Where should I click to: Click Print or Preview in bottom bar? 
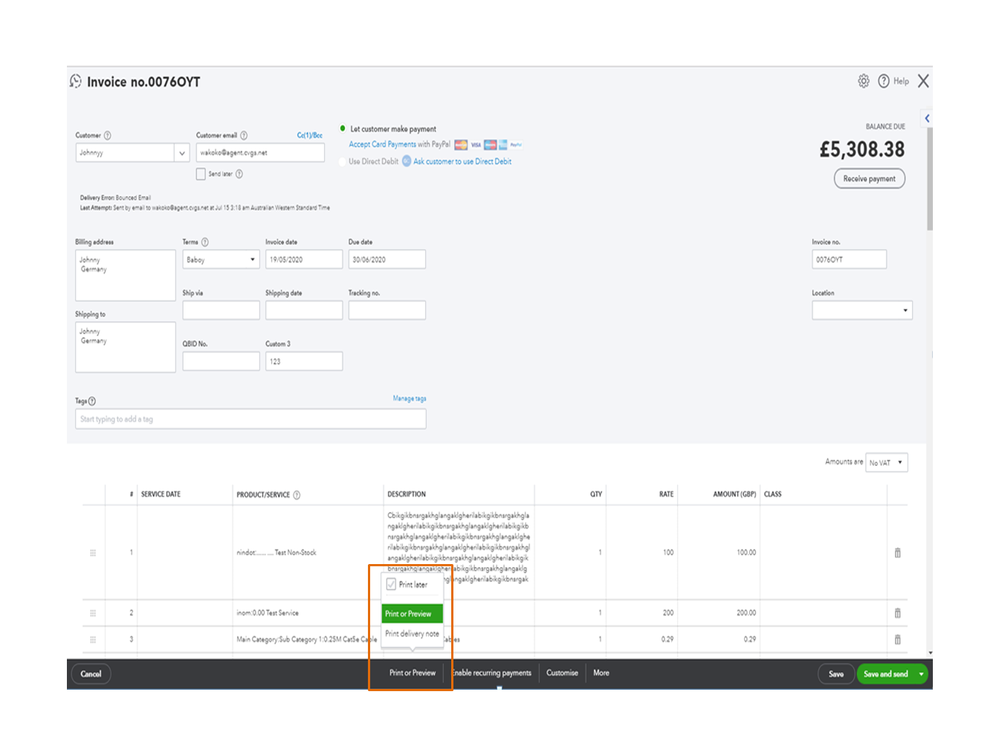pos(412,673)
